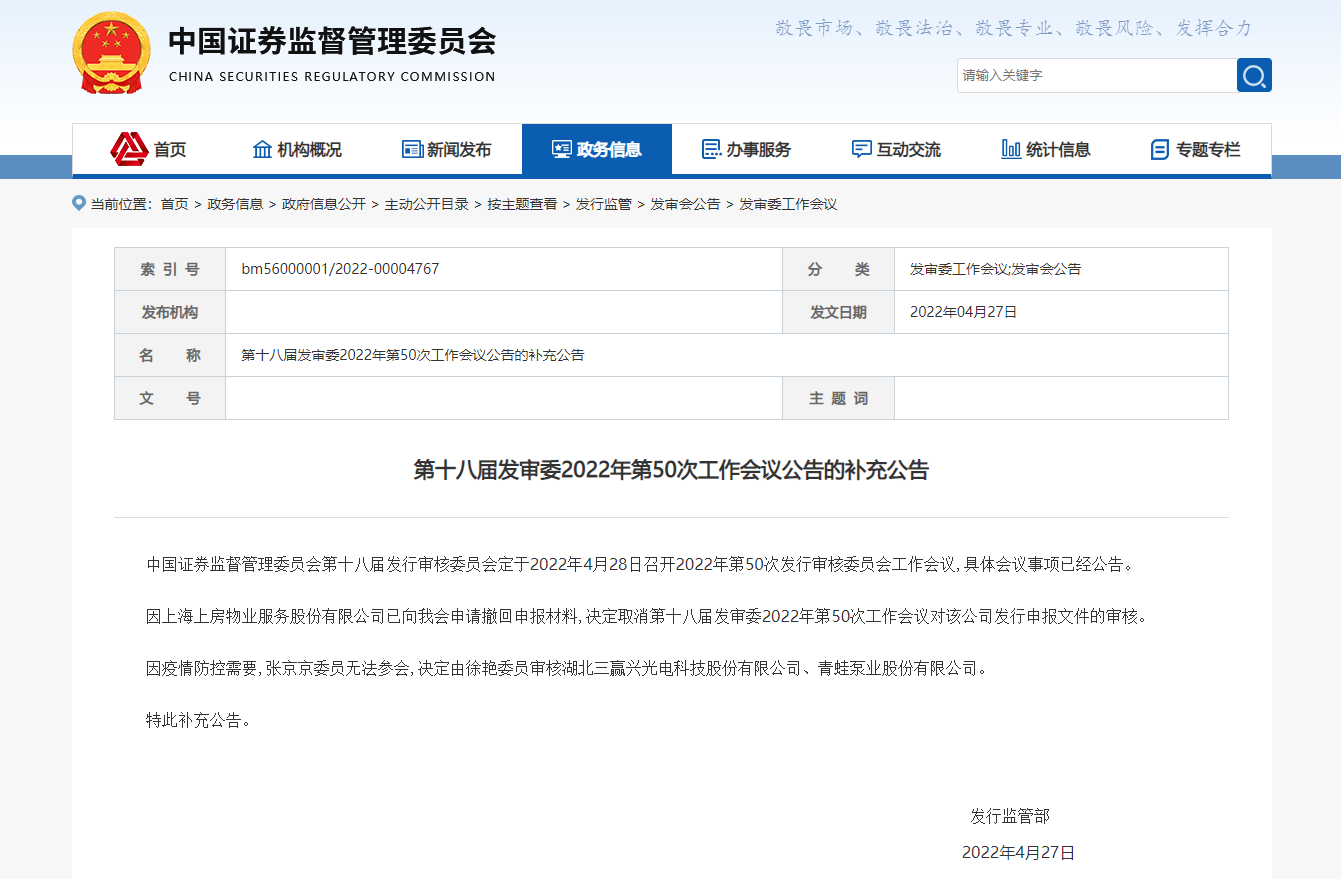Click category value 发审委工作会议;发审会公告

[995, 269]
